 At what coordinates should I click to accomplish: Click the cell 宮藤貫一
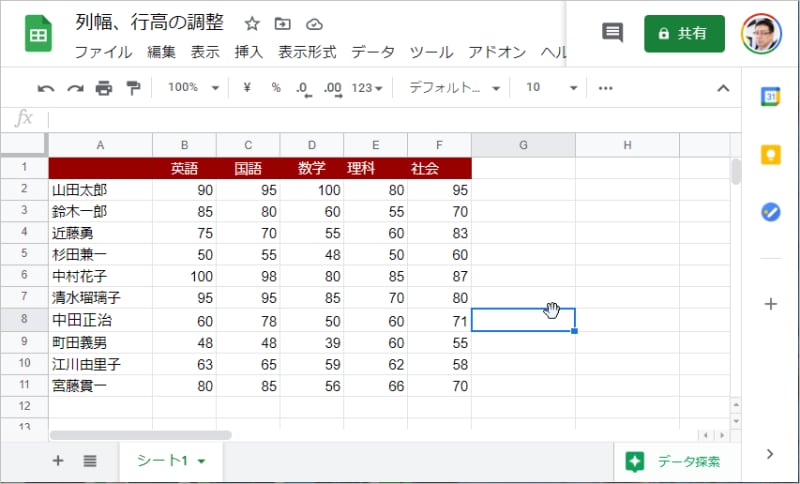pos(101,386)
